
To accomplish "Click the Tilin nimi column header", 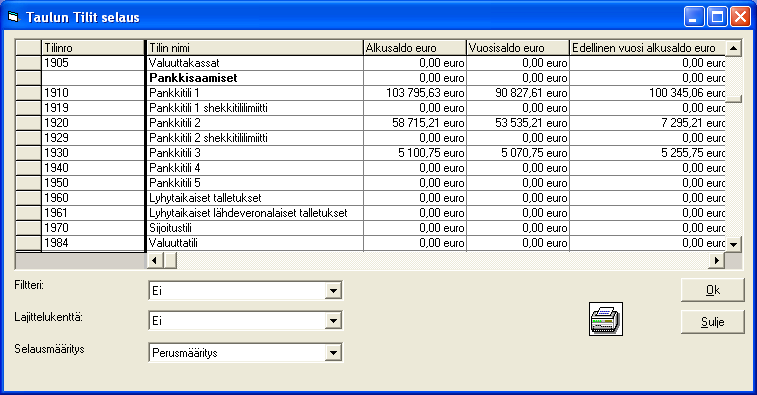I will pyautogui.click(x=254, y=48).
